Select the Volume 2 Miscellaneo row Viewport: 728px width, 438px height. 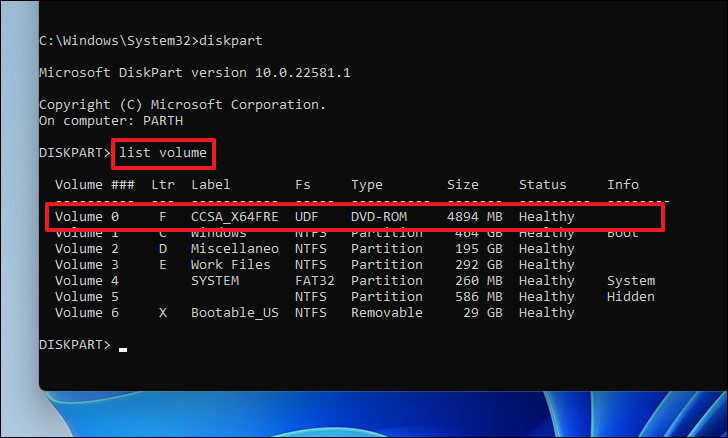point(314,249)
